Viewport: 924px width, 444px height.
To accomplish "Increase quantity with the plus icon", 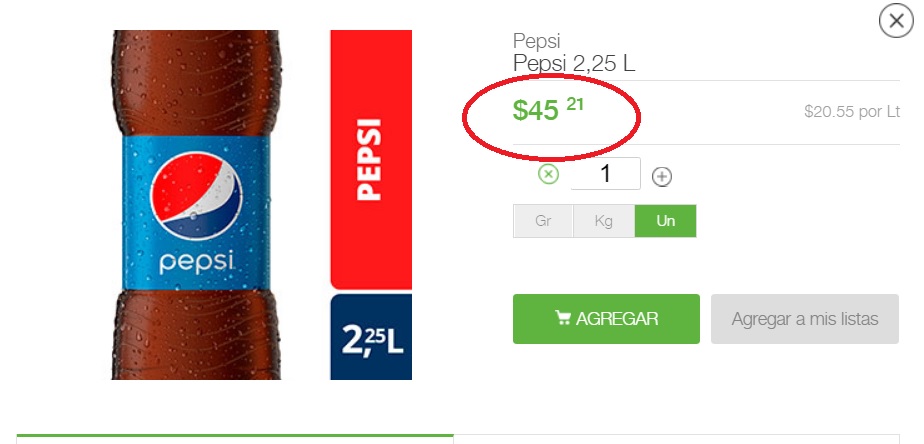I will pyautogui.click(x=662, y=176).
